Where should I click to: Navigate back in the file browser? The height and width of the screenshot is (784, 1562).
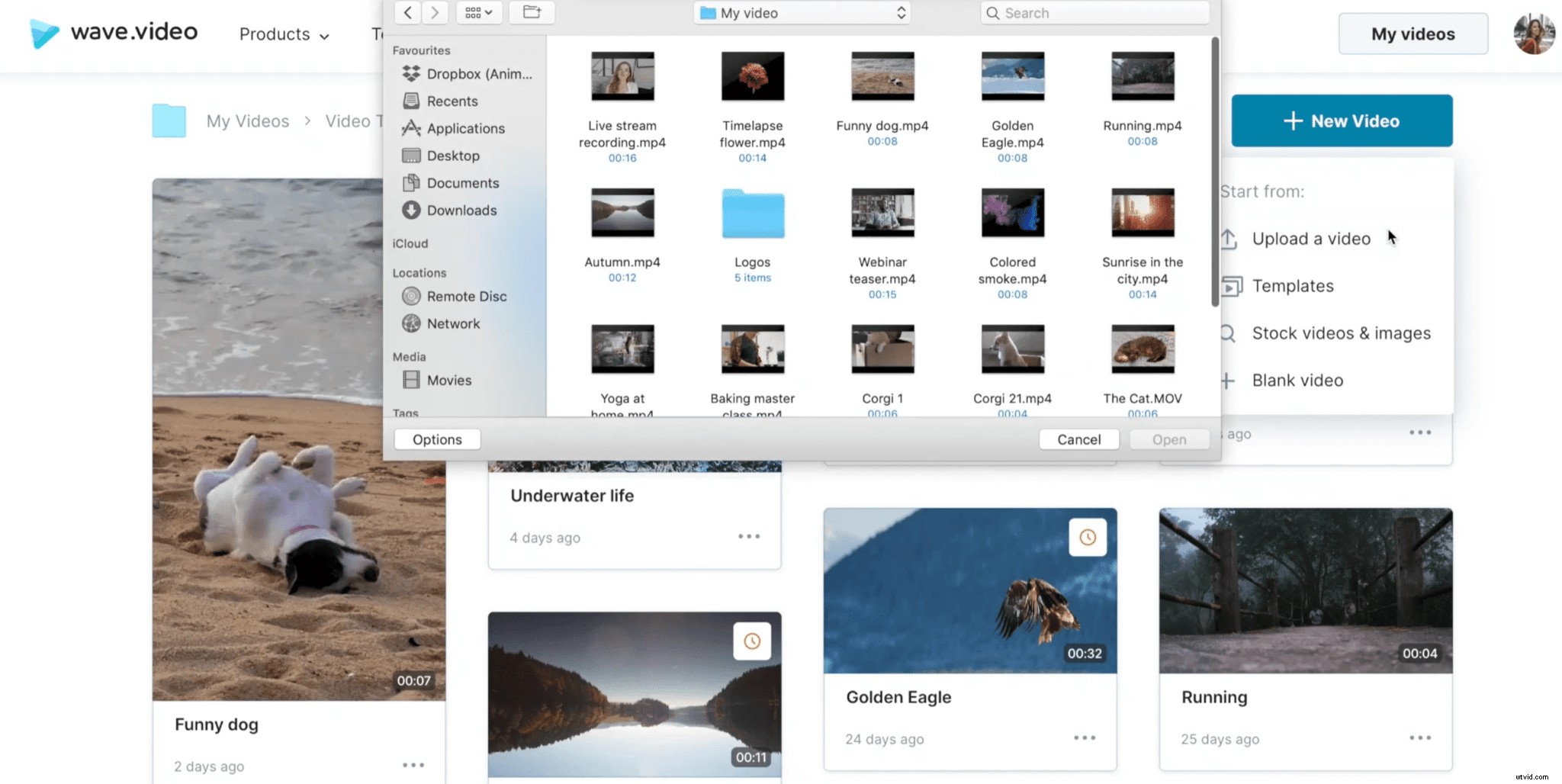click(x=407, y=12)
